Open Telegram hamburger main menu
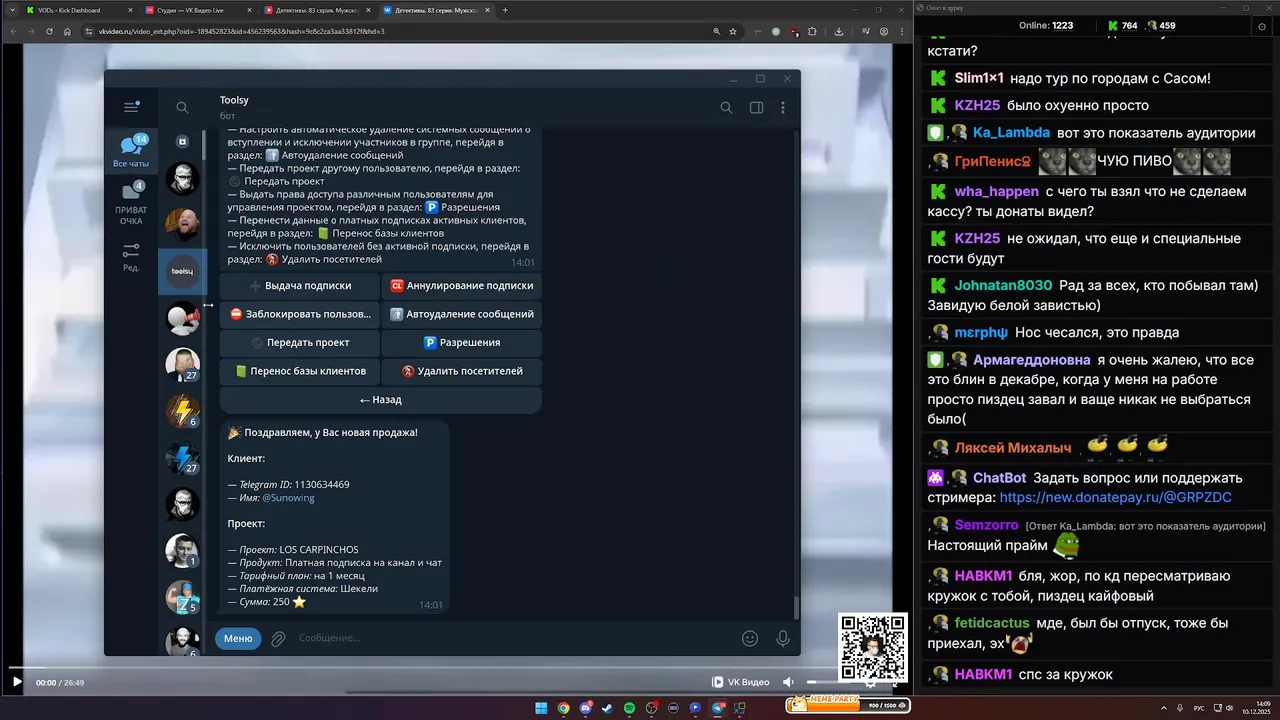 (131, 107)
